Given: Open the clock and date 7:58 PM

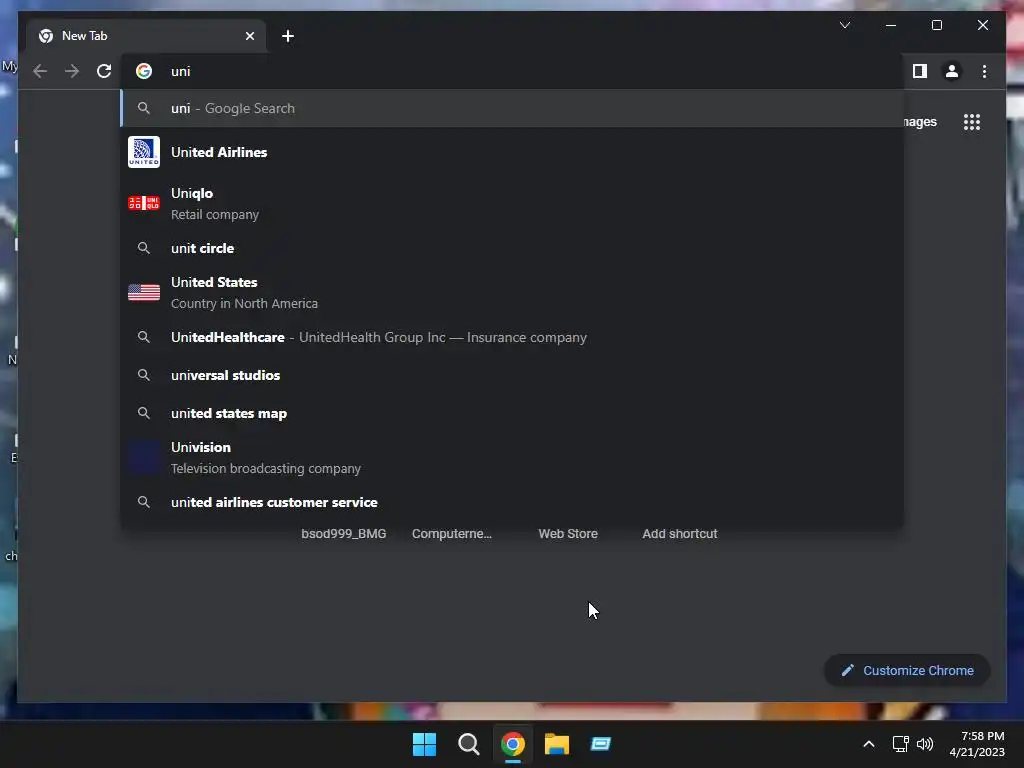Looking at the screenshot, I should (977, 744).
